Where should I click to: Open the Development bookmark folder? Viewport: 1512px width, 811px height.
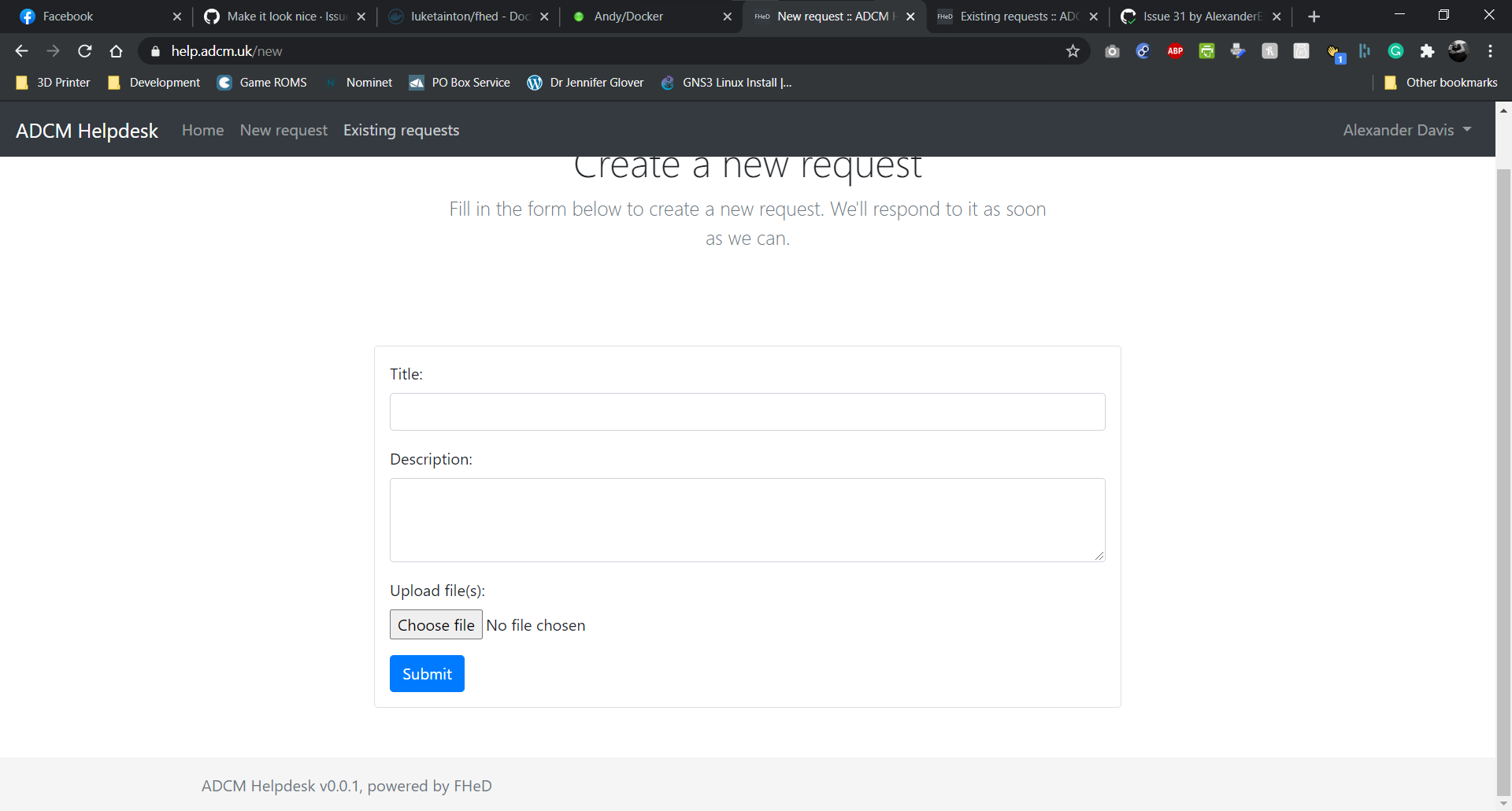(x=154, y=83)
